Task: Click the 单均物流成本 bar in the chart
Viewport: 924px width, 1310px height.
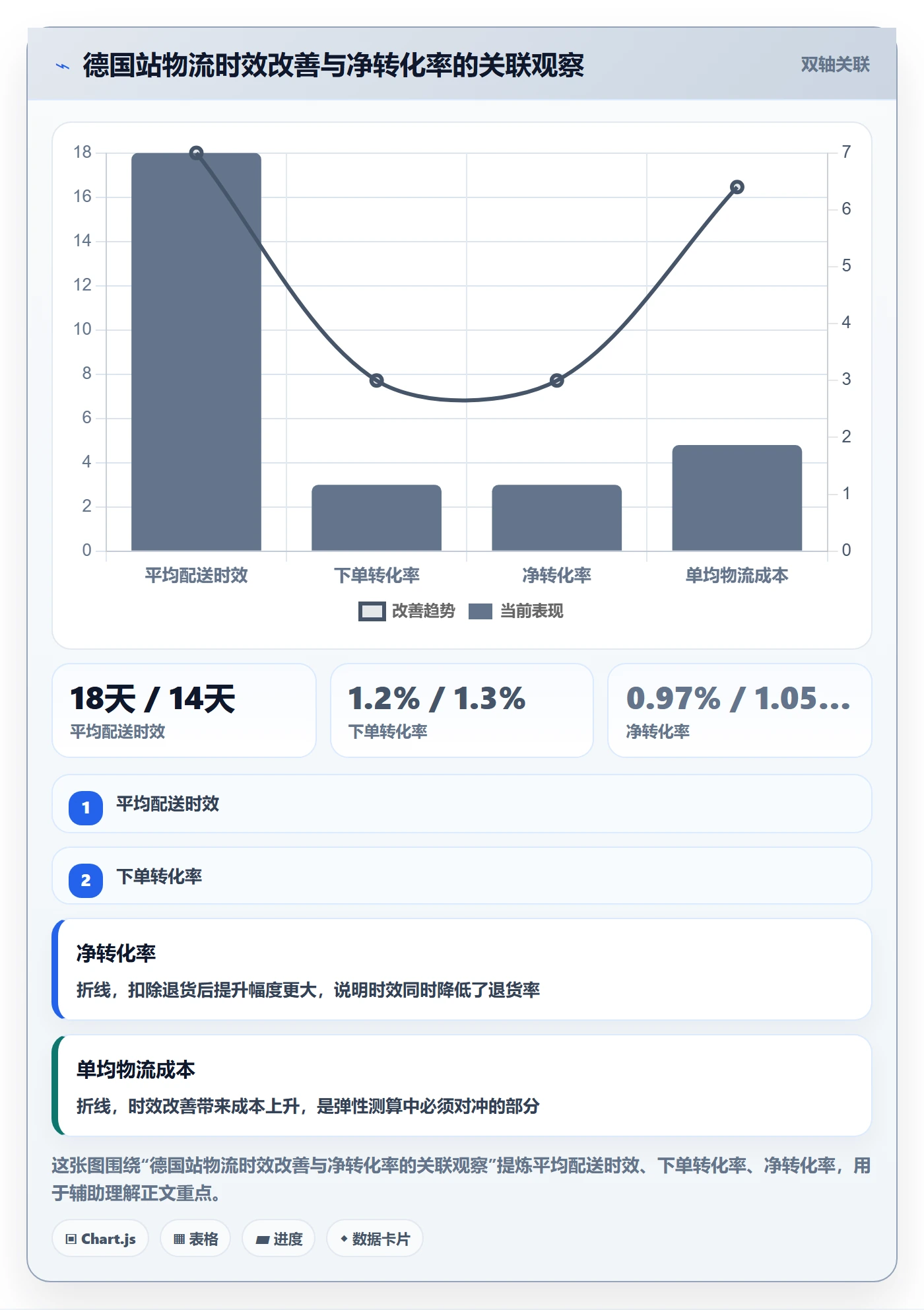Action: (737, 498)
